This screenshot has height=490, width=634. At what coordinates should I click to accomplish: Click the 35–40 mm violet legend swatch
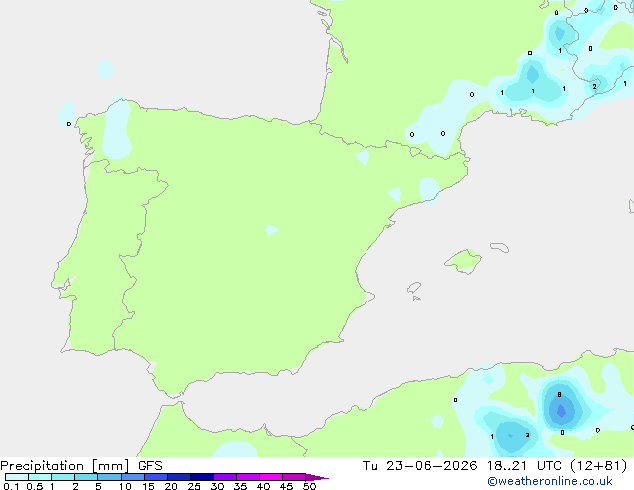coord(248,477)
